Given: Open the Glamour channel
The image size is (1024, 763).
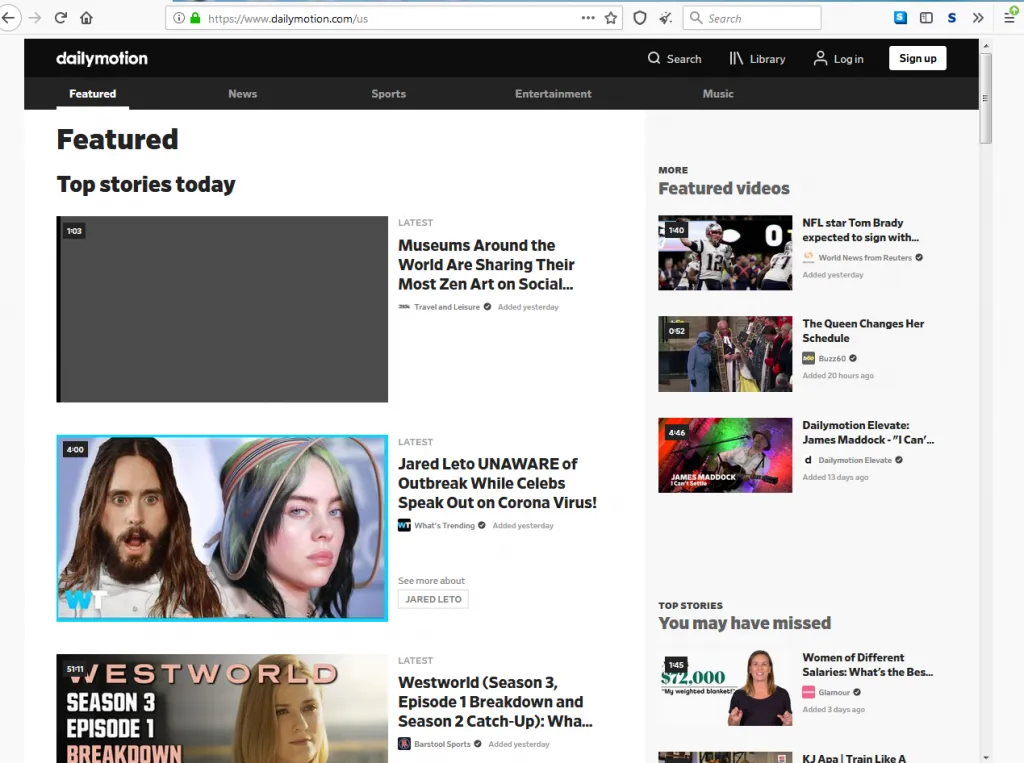Looking at the screenshot, I should (832, 692).
